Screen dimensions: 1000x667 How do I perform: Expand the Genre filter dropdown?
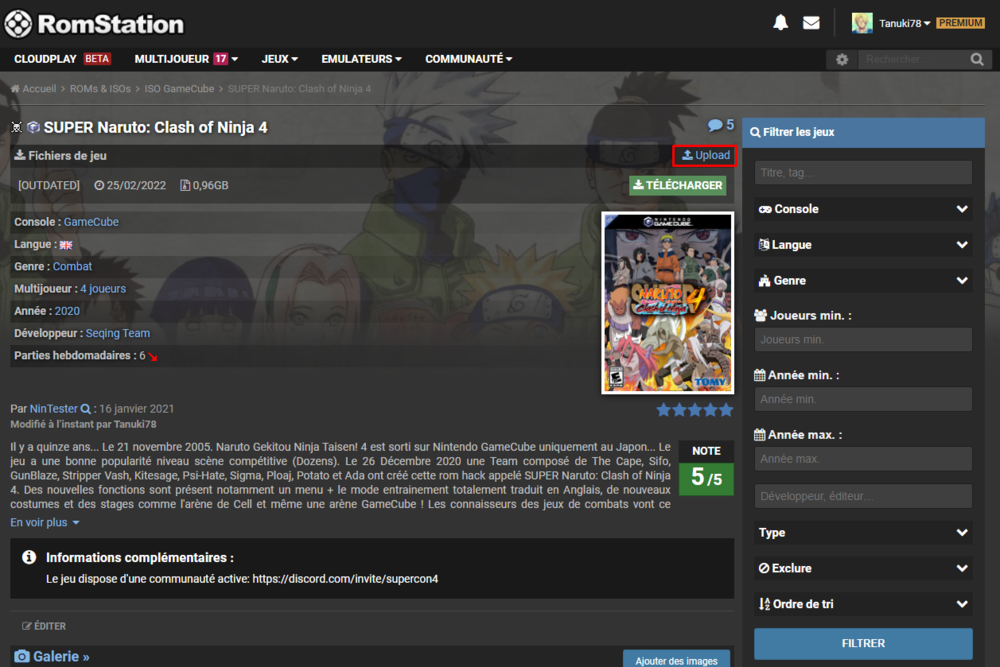(x=863, y=281)
